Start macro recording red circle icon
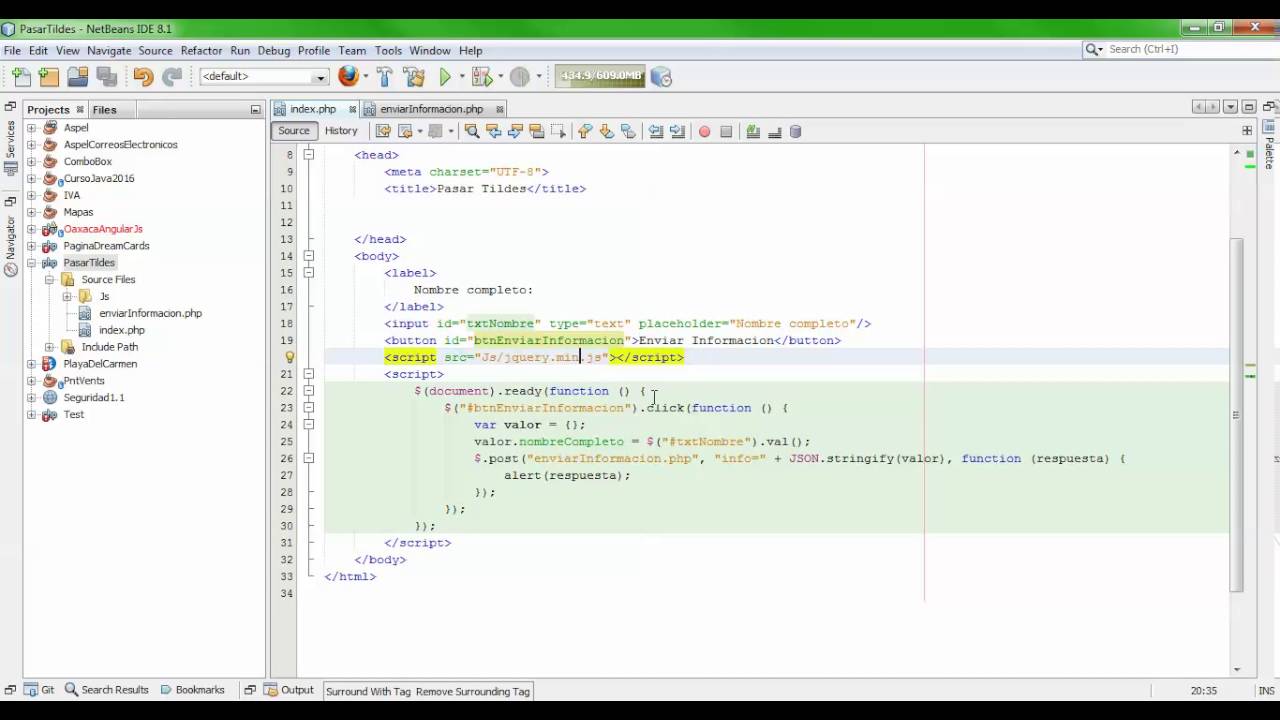Viewport: 1280px width, 720px height. (704, 131)
